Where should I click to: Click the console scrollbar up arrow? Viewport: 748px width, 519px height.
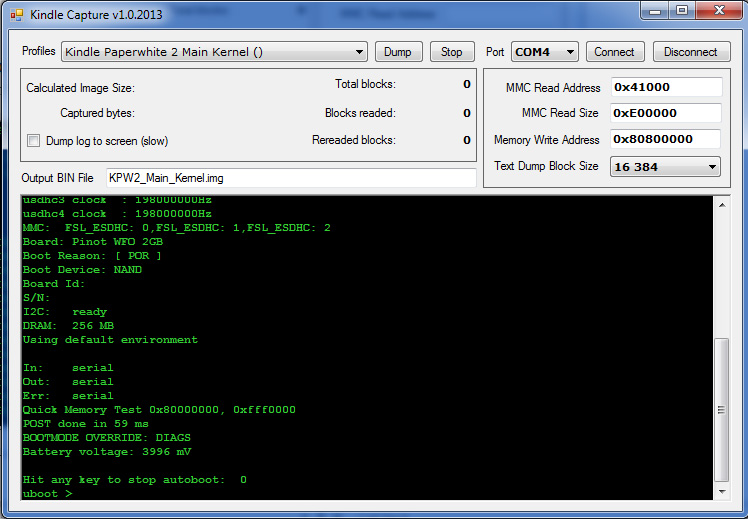pos(722,205)
